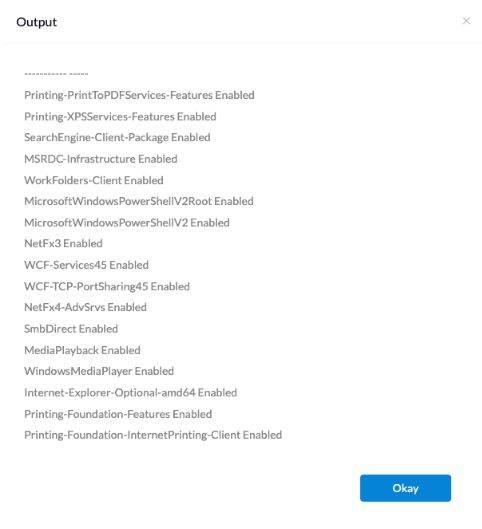Click the Printing-Foundation-InternetPrinting-Client Enabled line
482x529 pixels.
(x=153, y=435)
